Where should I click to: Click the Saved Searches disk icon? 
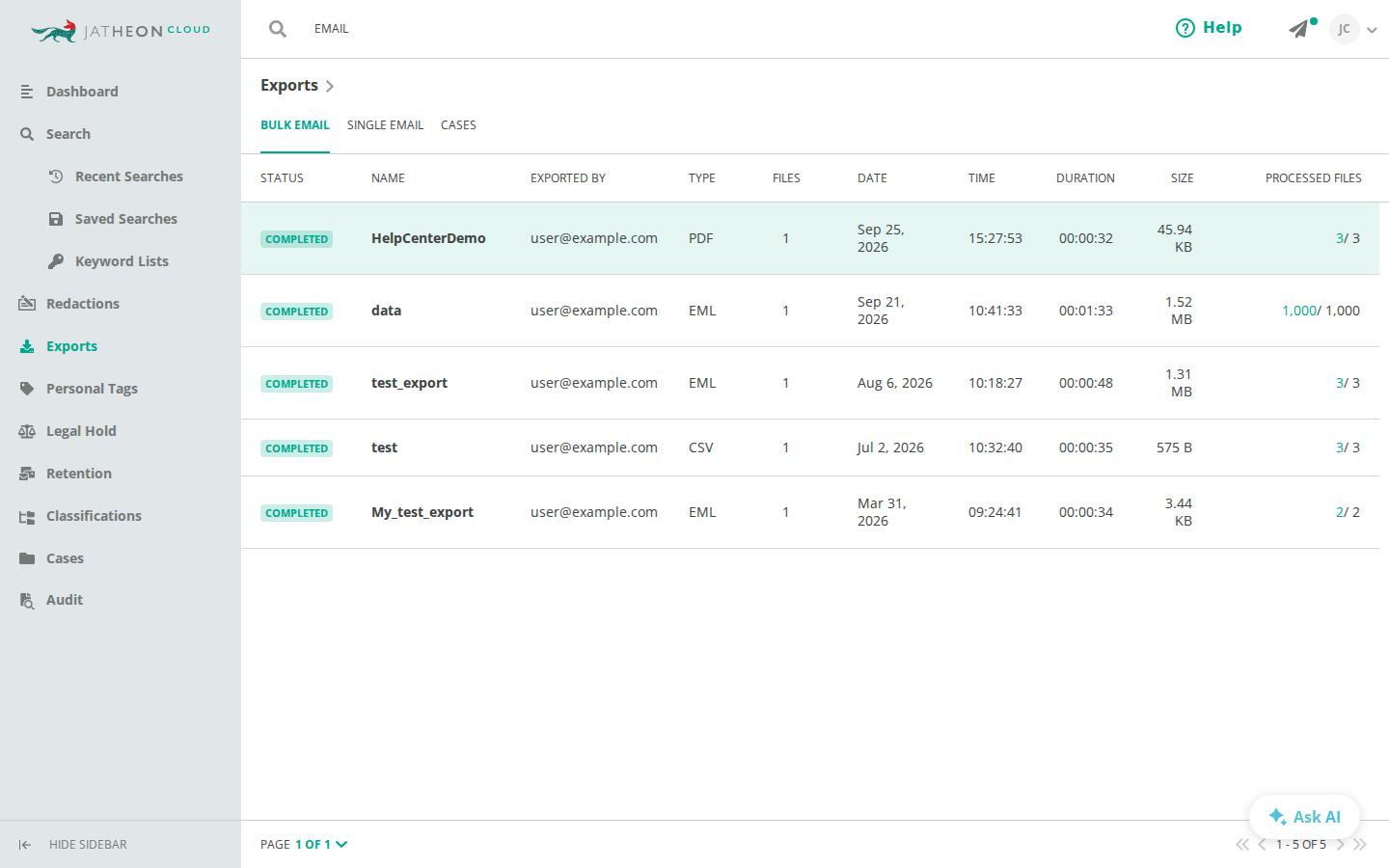coord(56,219)
